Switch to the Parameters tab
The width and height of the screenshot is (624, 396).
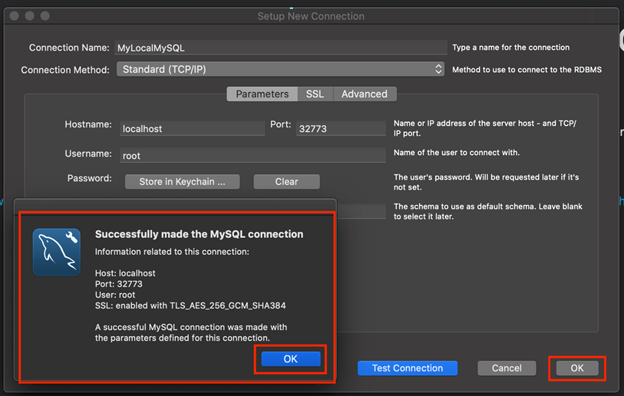point(262,94)
